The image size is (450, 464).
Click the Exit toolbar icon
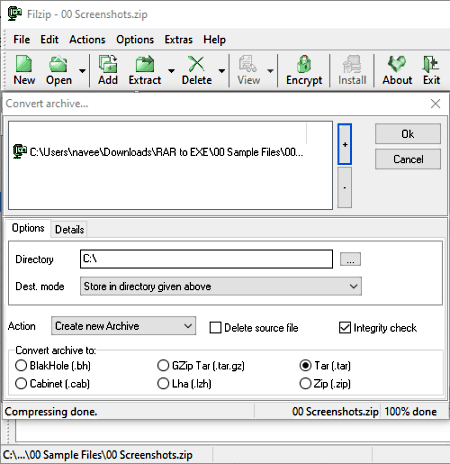click(x=431, y=70)
